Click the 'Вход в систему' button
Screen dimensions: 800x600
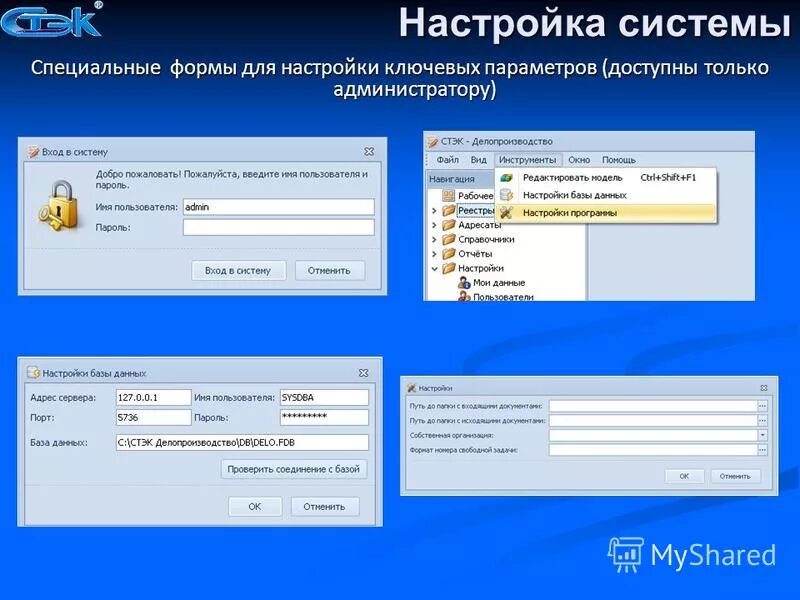(238, 270)
